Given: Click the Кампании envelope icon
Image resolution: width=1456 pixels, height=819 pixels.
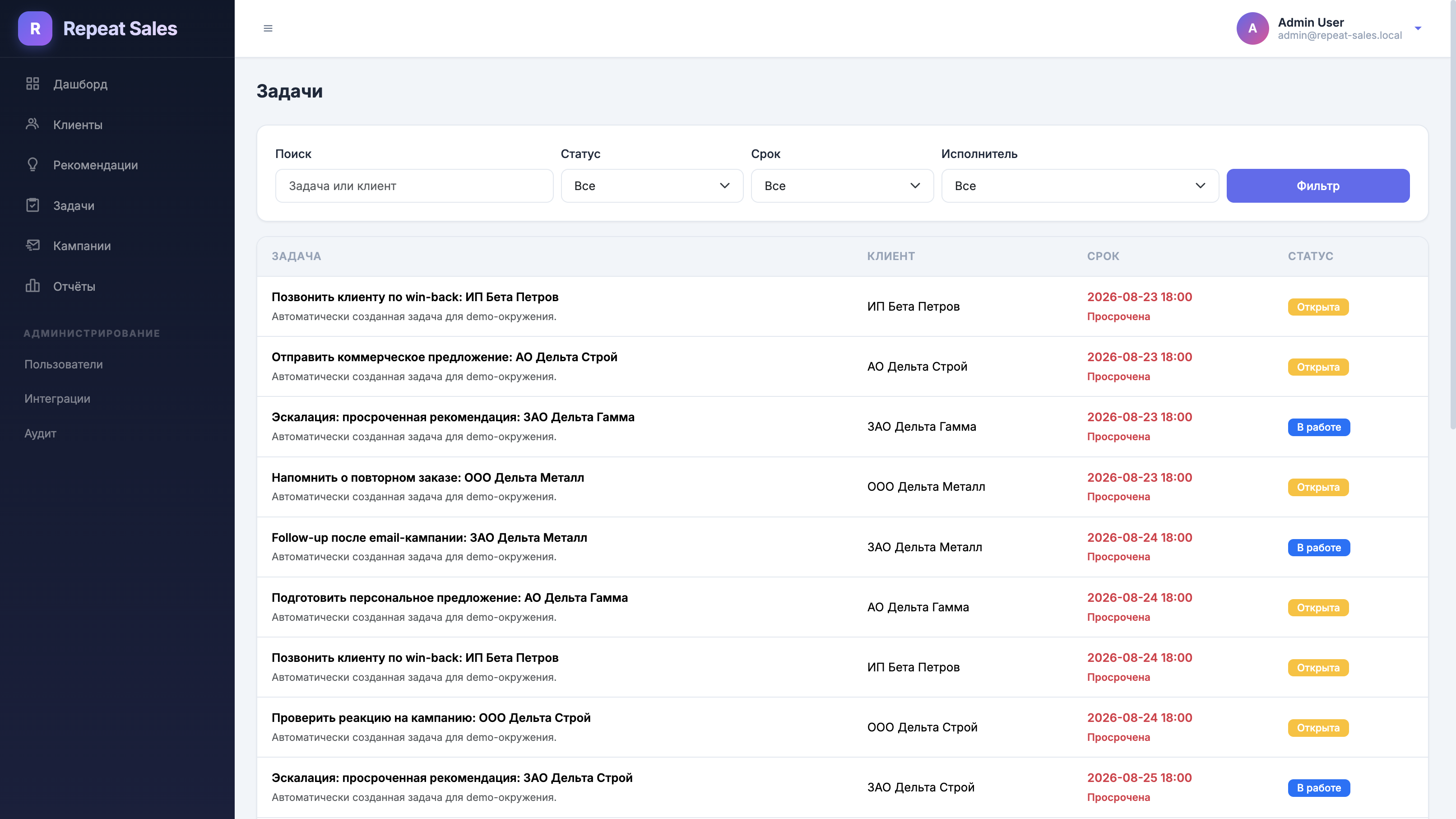Looking at the screenshot, I should tap(33, 245).
